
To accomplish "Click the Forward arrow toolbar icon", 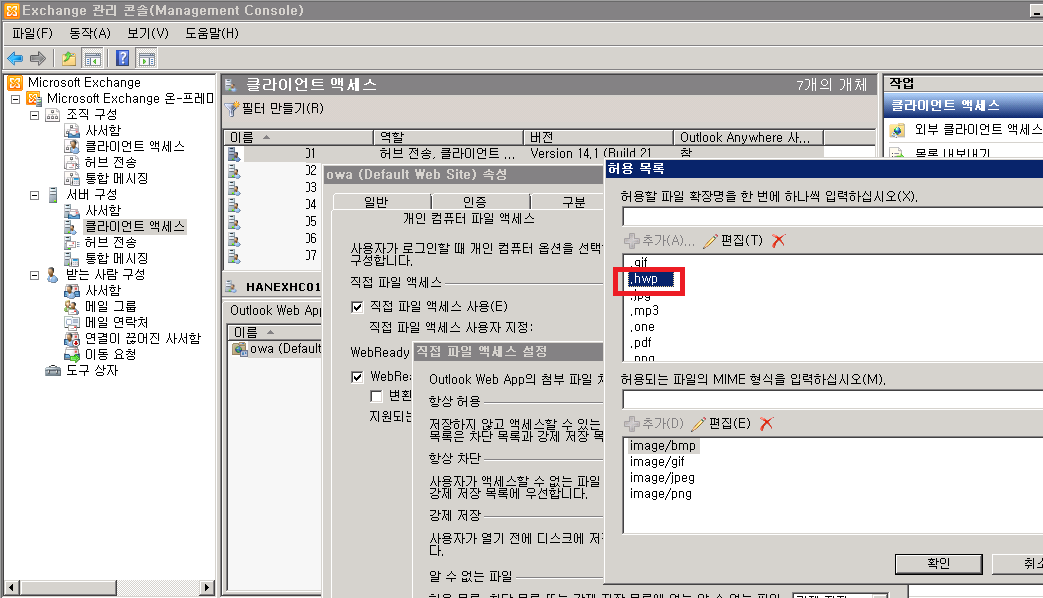I will click(x=38, y=59).
